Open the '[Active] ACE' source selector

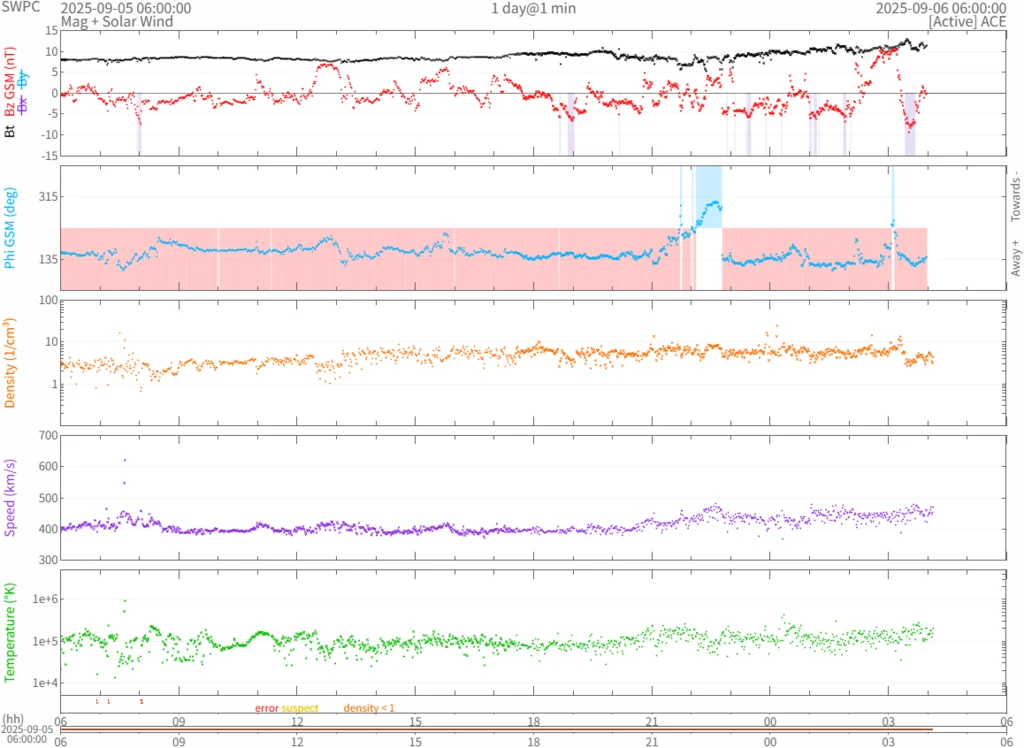pyautogui.click(x=965, y=21)
